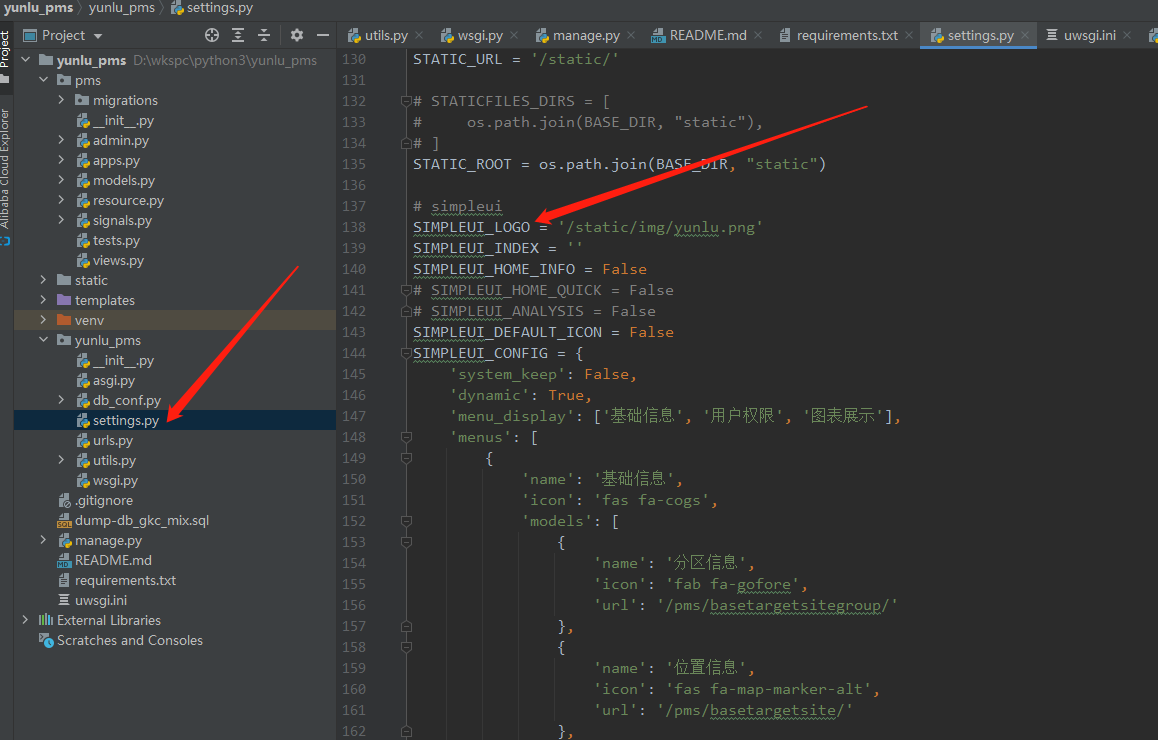Expand the db_conf.py node

61,400
